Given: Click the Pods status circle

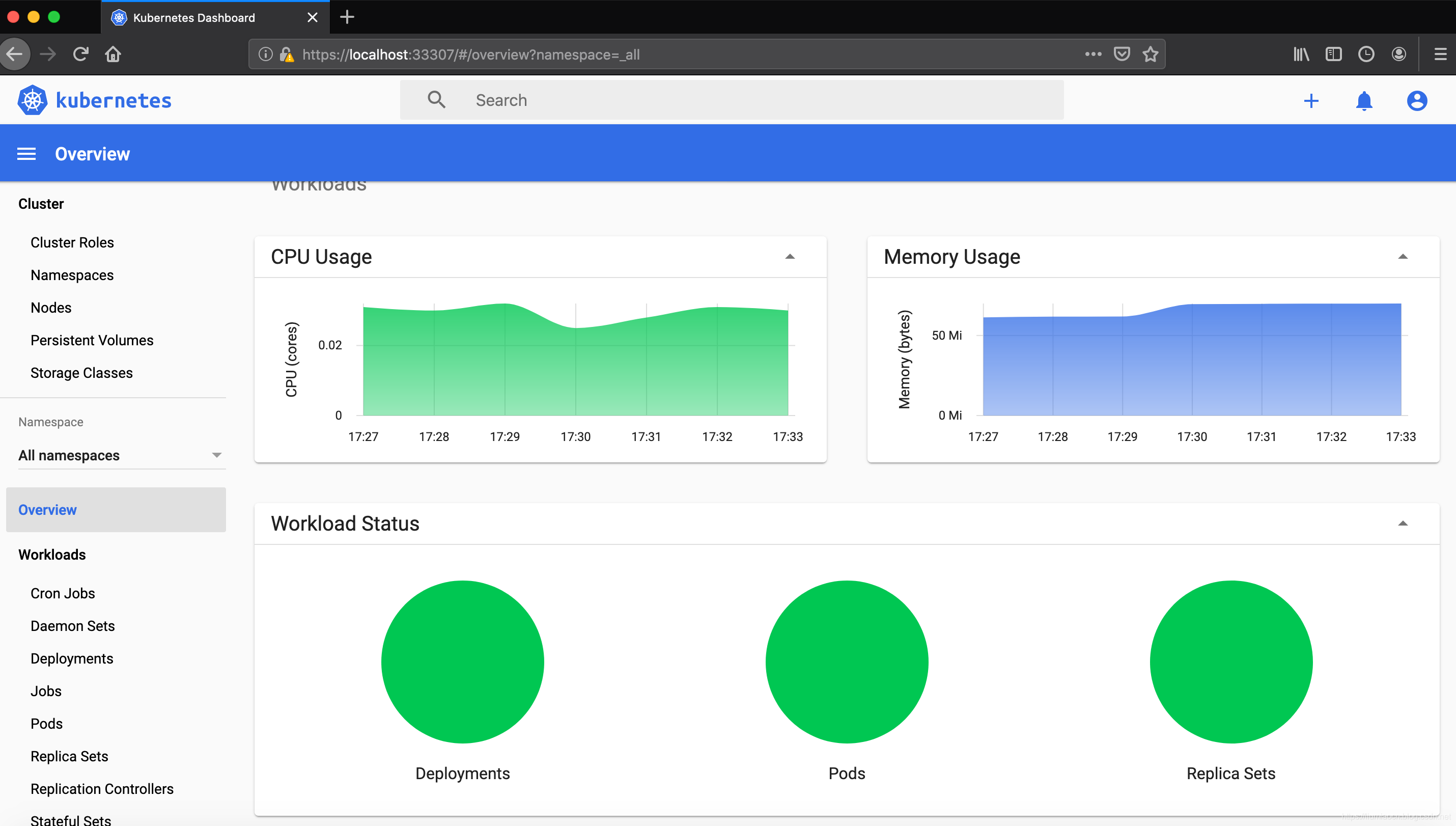Looking at the screenshot, I should (847, 661).
